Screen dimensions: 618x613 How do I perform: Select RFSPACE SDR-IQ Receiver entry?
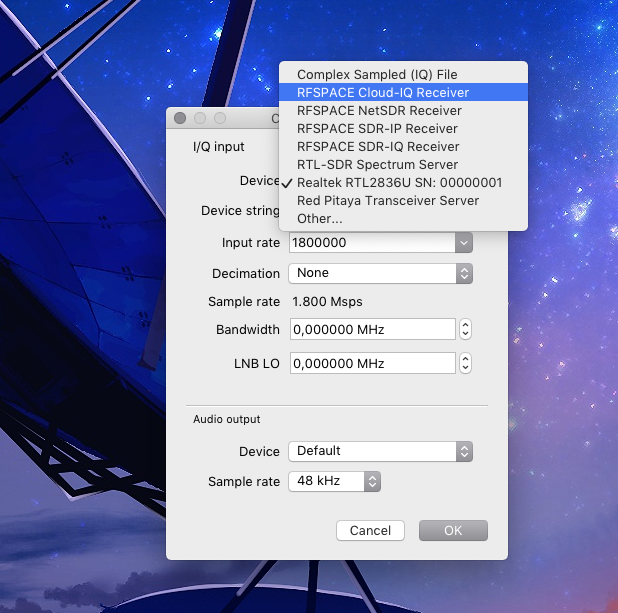(403, 147)
